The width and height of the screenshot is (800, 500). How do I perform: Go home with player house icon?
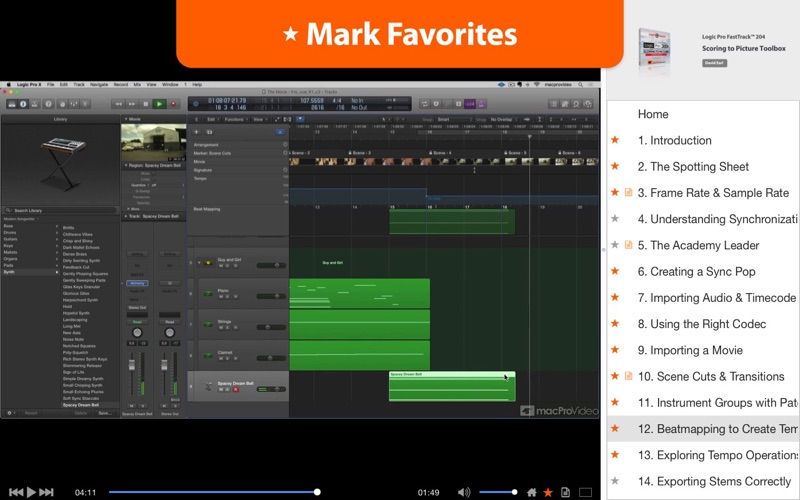pos(532,492)
